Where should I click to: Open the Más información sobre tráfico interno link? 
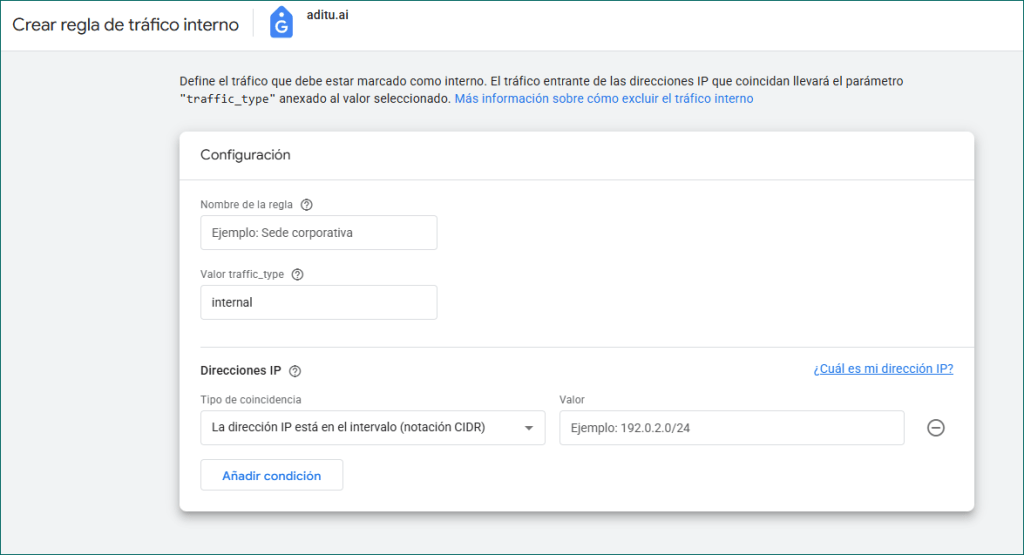point(604,99)
